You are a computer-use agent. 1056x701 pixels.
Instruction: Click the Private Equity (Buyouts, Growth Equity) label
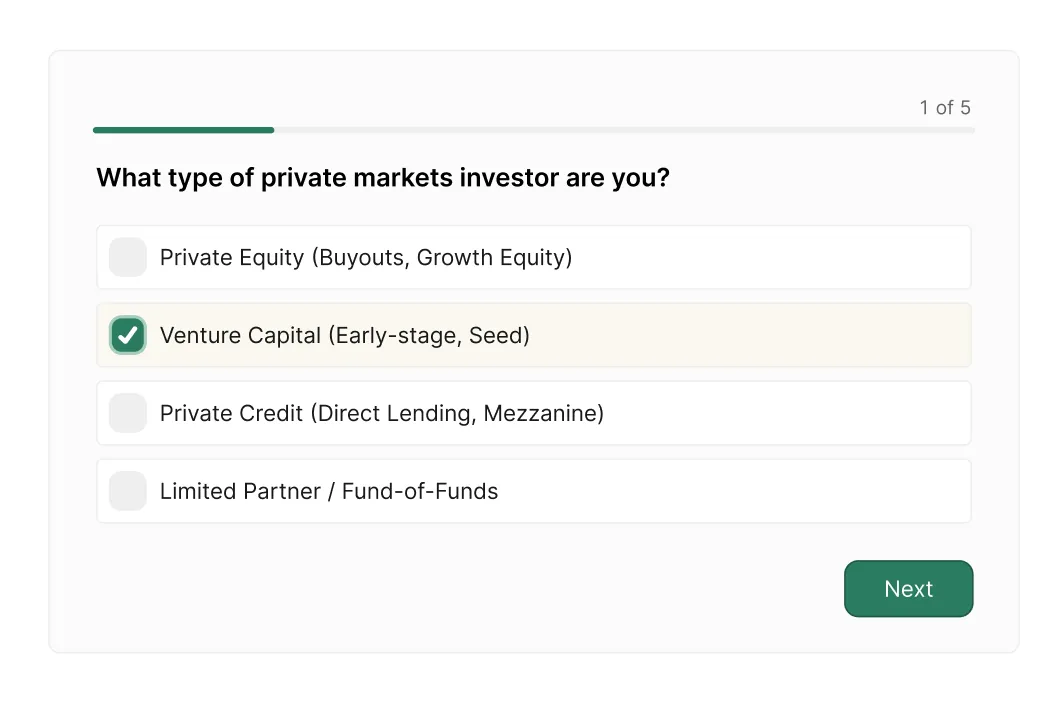tap(366, 257)
